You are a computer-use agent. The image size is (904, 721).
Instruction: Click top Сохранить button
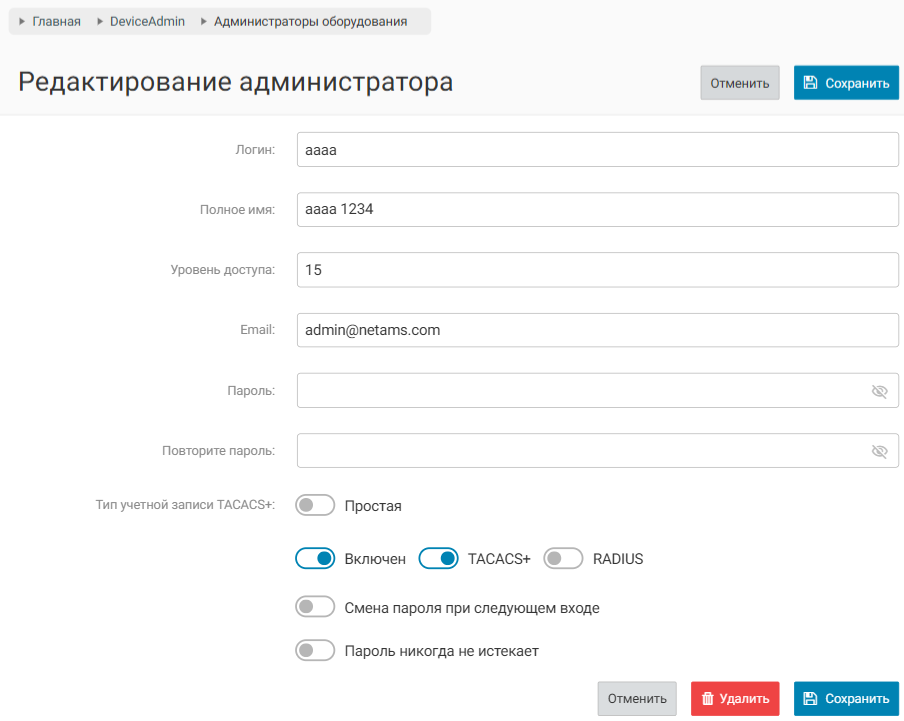pyautogui.click(x=846, y=83)
